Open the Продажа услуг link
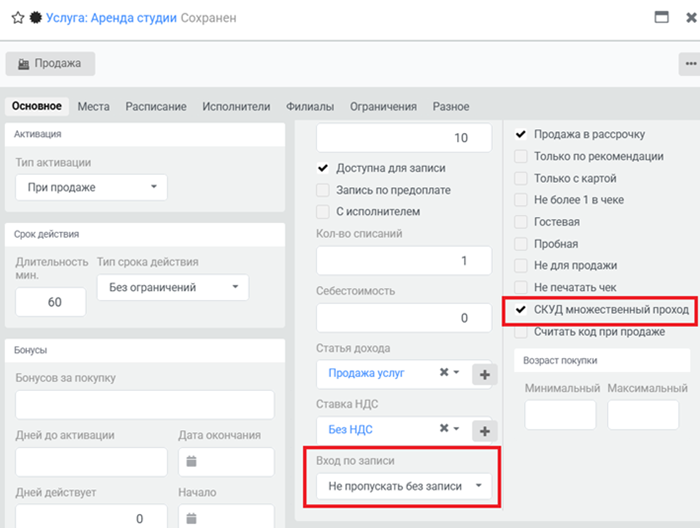 pyautogui.click(x=366, y=373)
